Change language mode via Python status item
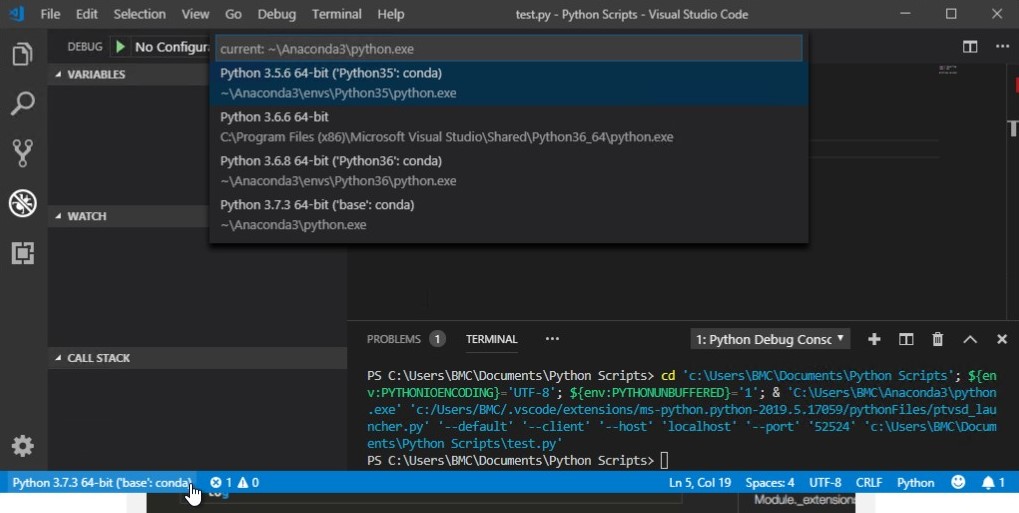 point(916,482)
